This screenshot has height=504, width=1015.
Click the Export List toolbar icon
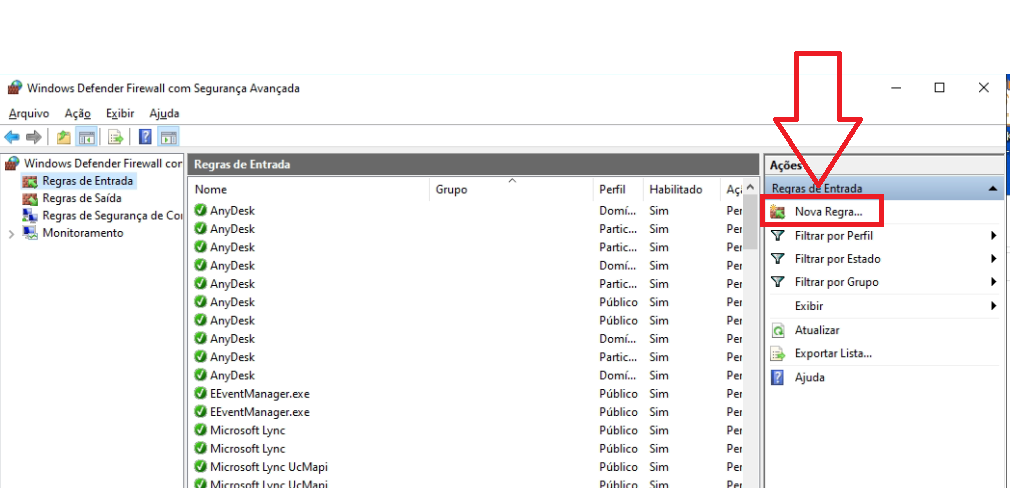[116, 137]
